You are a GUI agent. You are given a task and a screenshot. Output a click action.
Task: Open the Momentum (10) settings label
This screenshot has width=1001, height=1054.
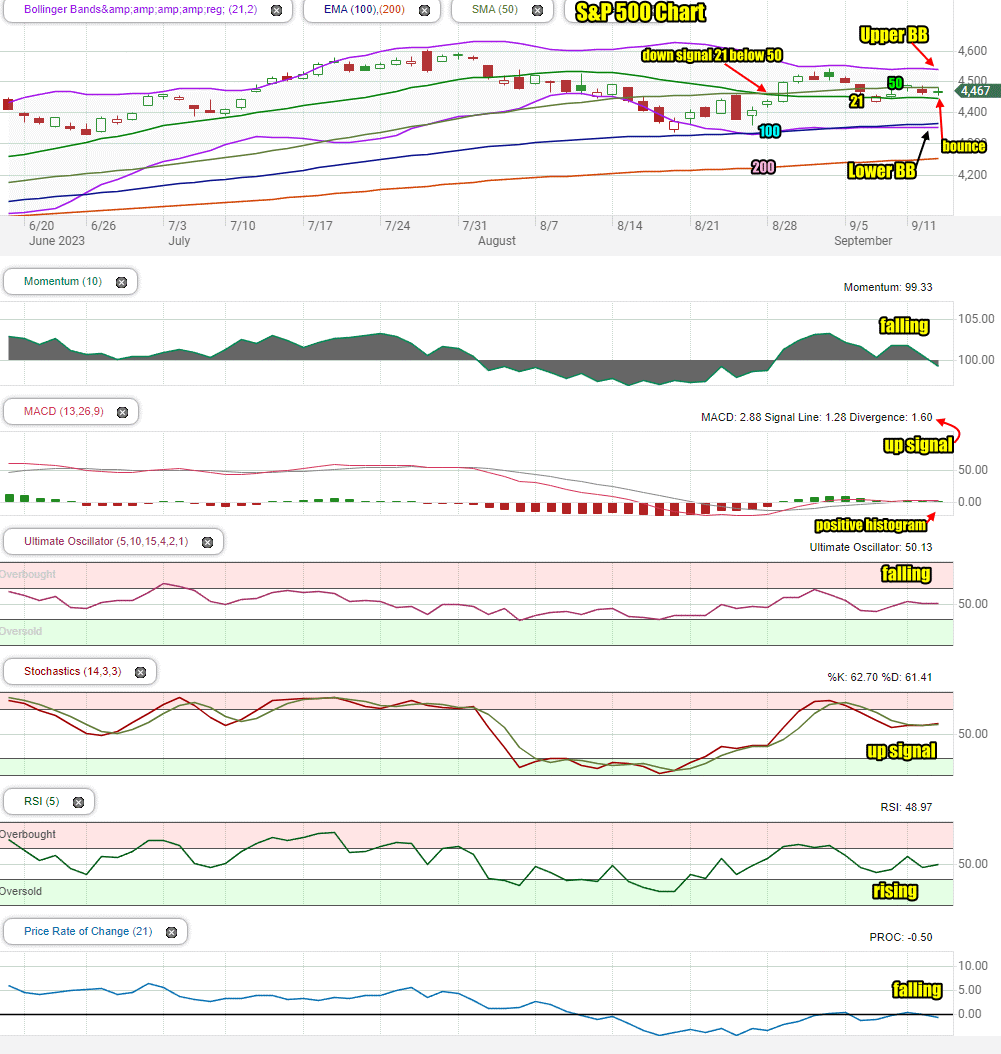[63, 282]
